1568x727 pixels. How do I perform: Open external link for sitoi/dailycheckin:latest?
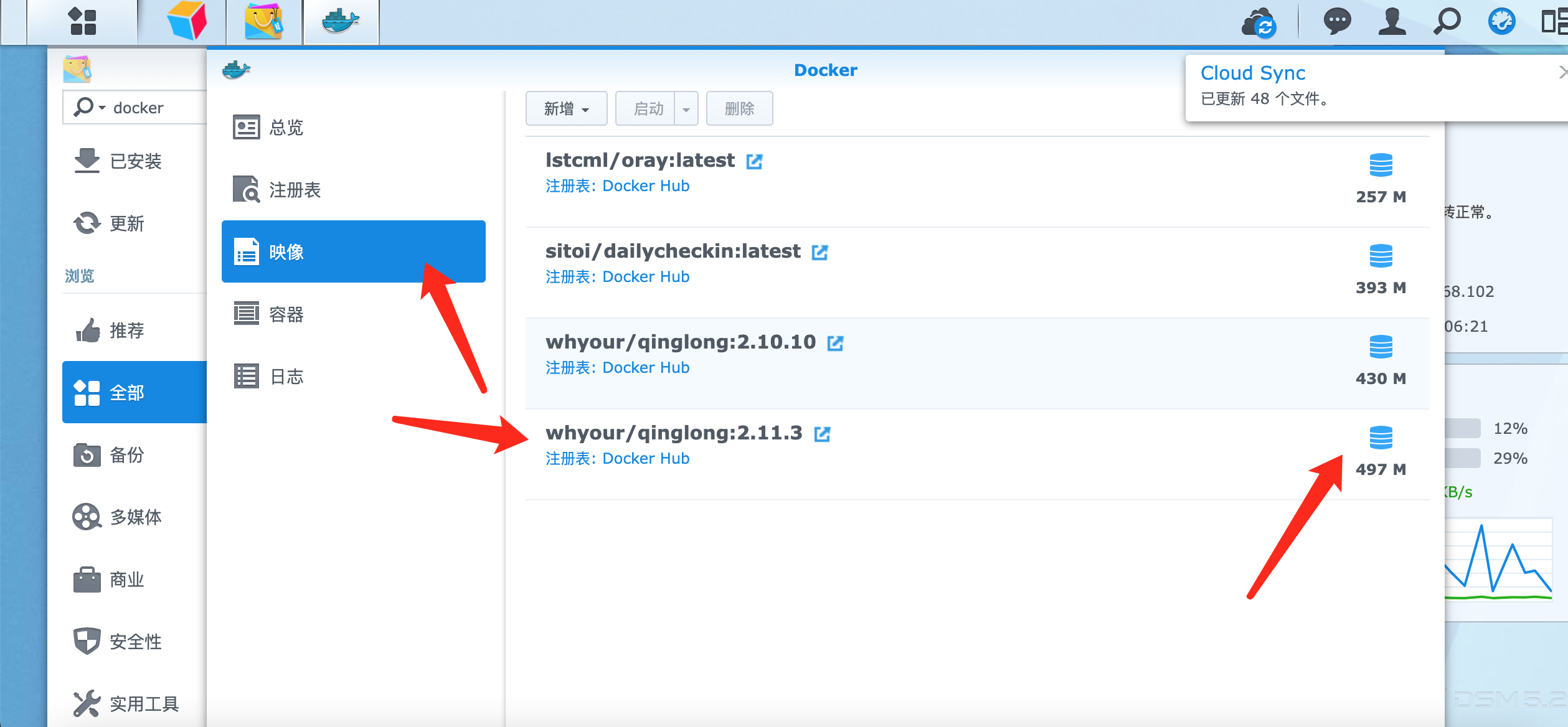(x=819, y=252)
